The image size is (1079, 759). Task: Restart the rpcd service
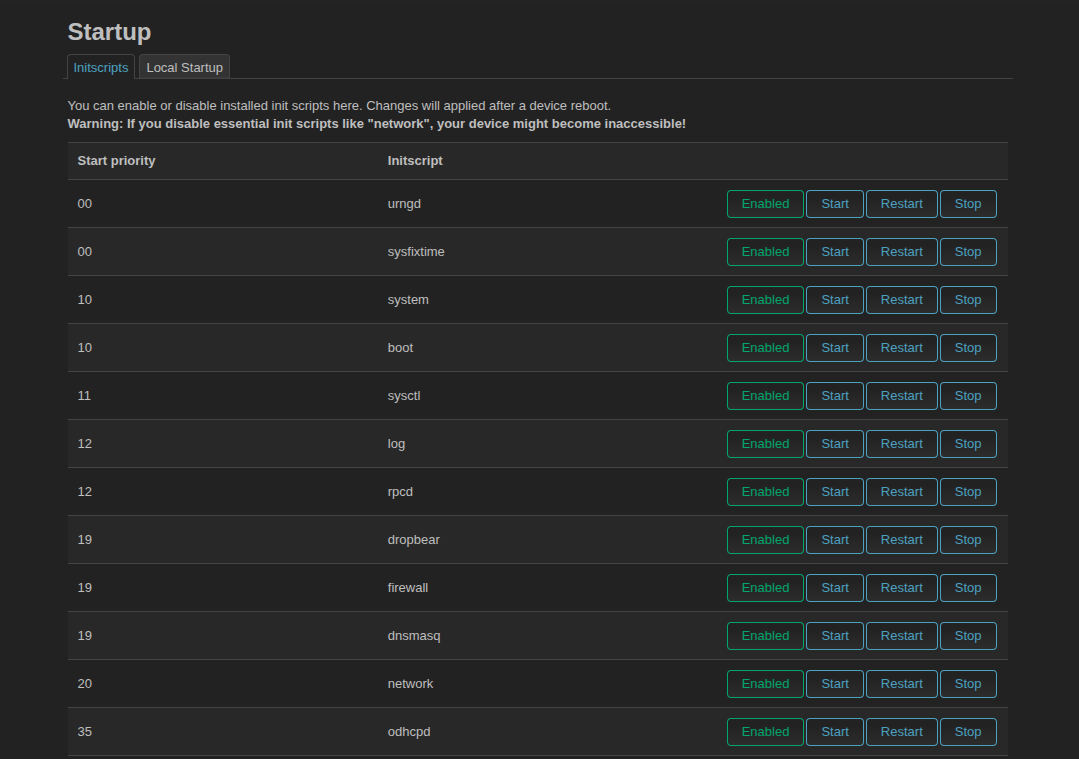tap(901, 492)
